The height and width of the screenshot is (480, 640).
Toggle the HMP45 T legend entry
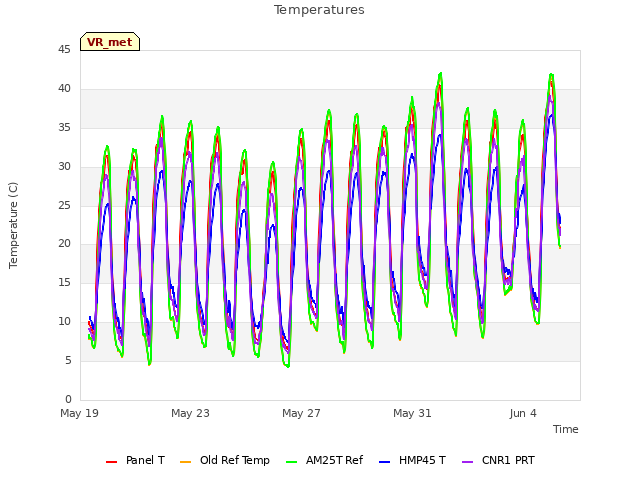click(412, 460)
